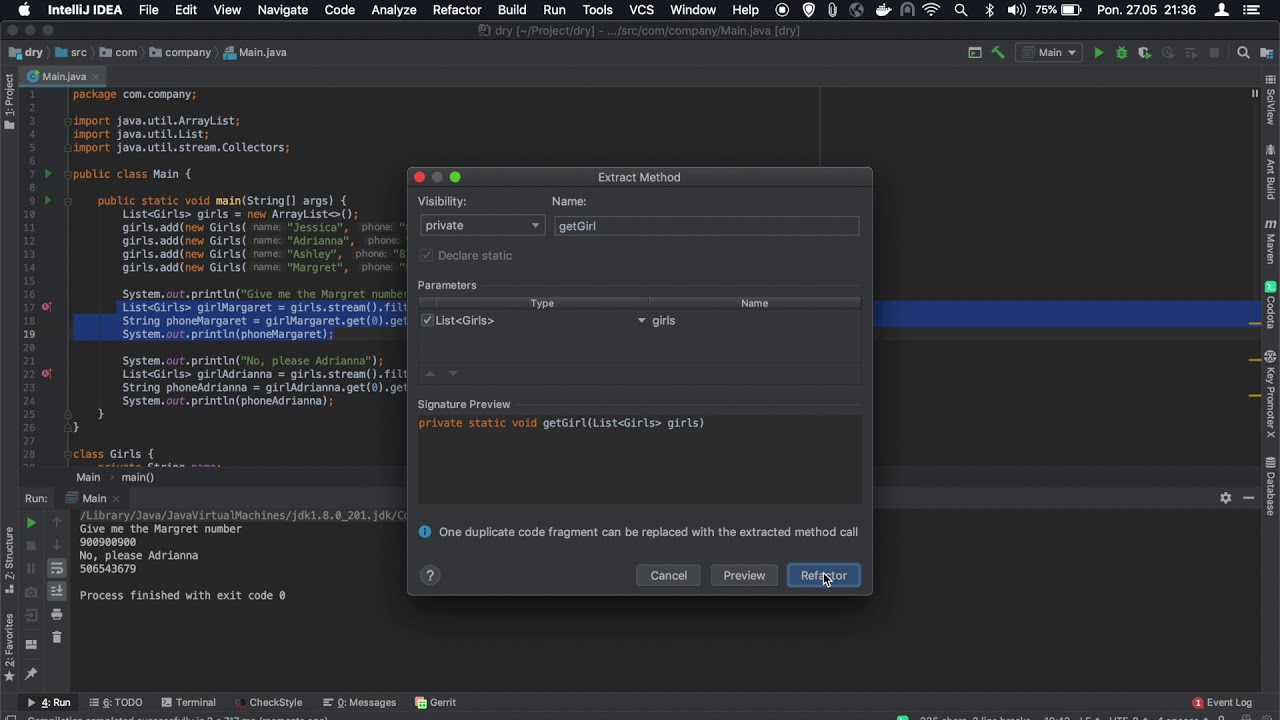Minimize the Run tool window

click(1249, 498)
